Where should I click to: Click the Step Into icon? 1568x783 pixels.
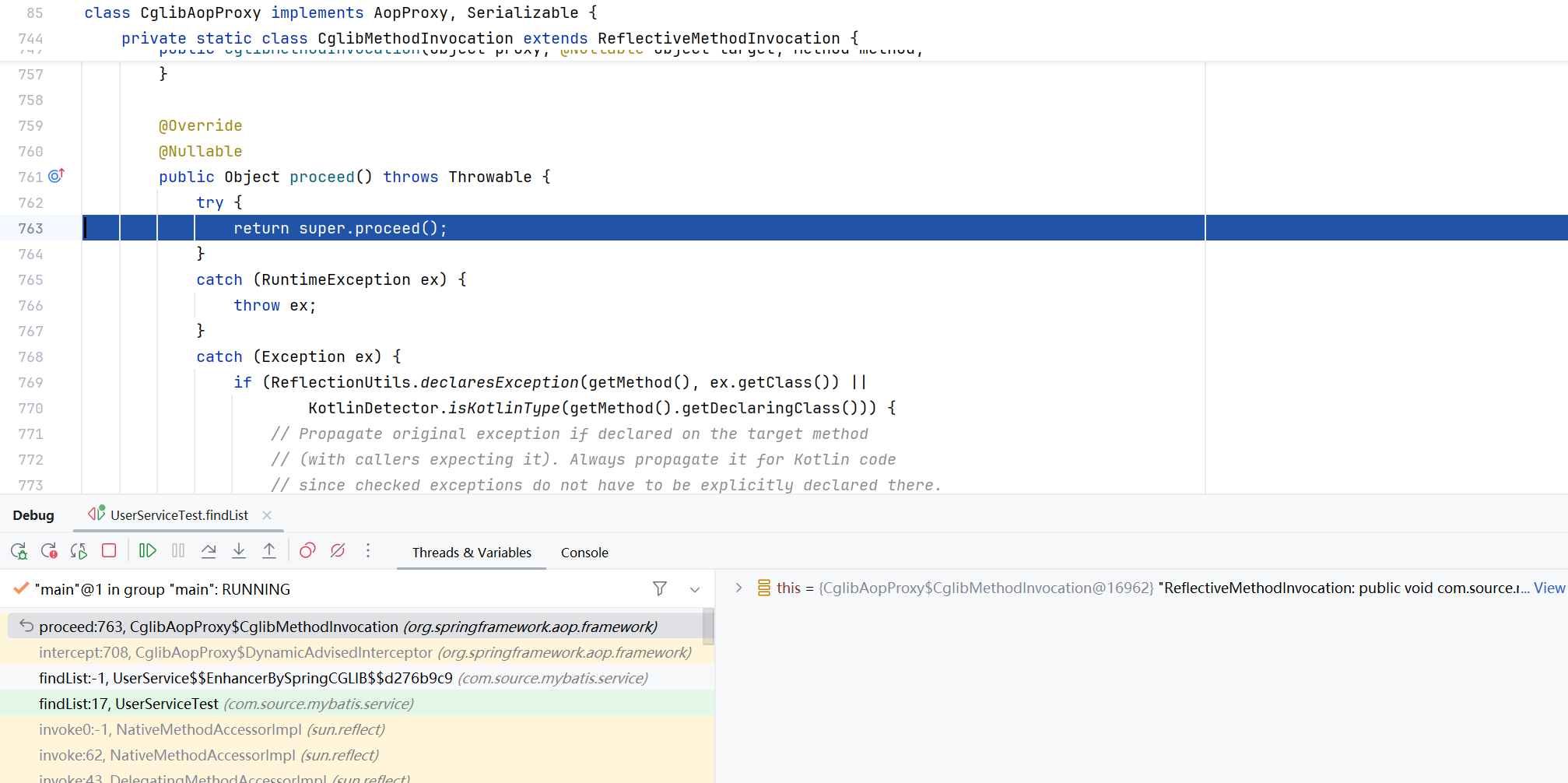239,551
